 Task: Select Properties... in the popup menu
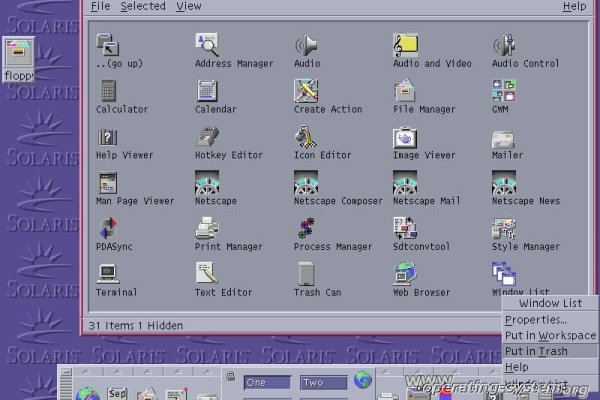pyautogui.click(x=536, y=320)
